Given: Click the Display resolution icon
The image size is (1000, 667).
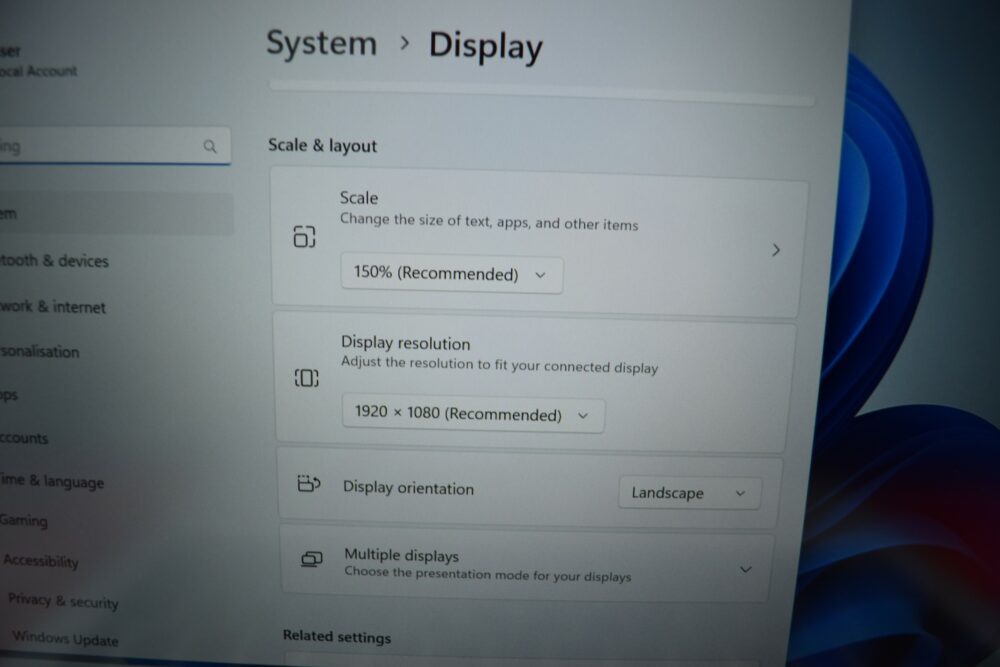Looking at the screenshot, I should pos(307,378).
